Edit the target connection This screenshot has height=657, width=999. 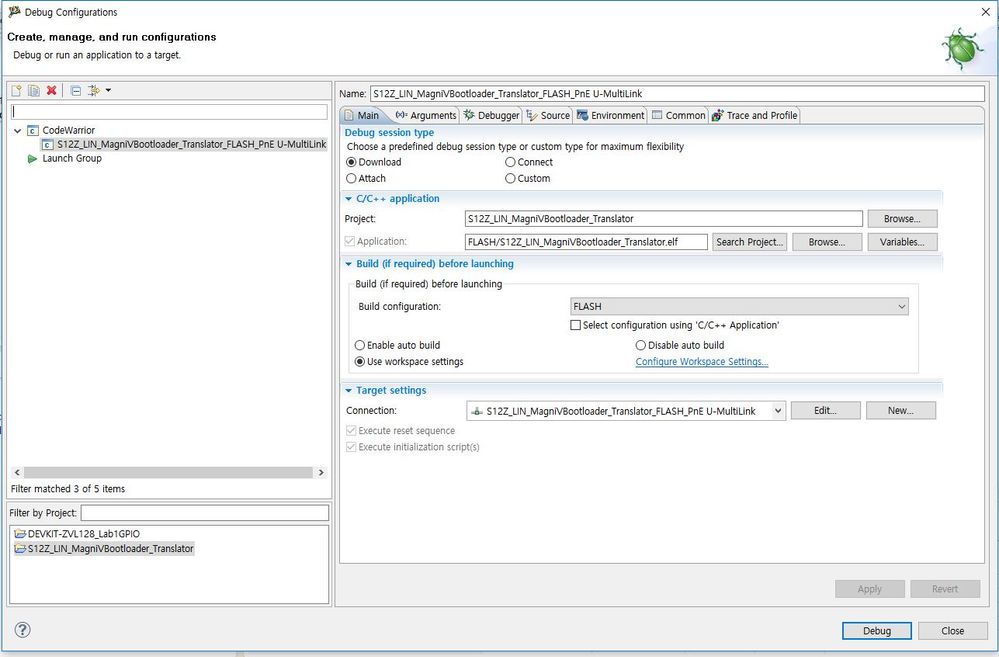click(x=826, y=410)
